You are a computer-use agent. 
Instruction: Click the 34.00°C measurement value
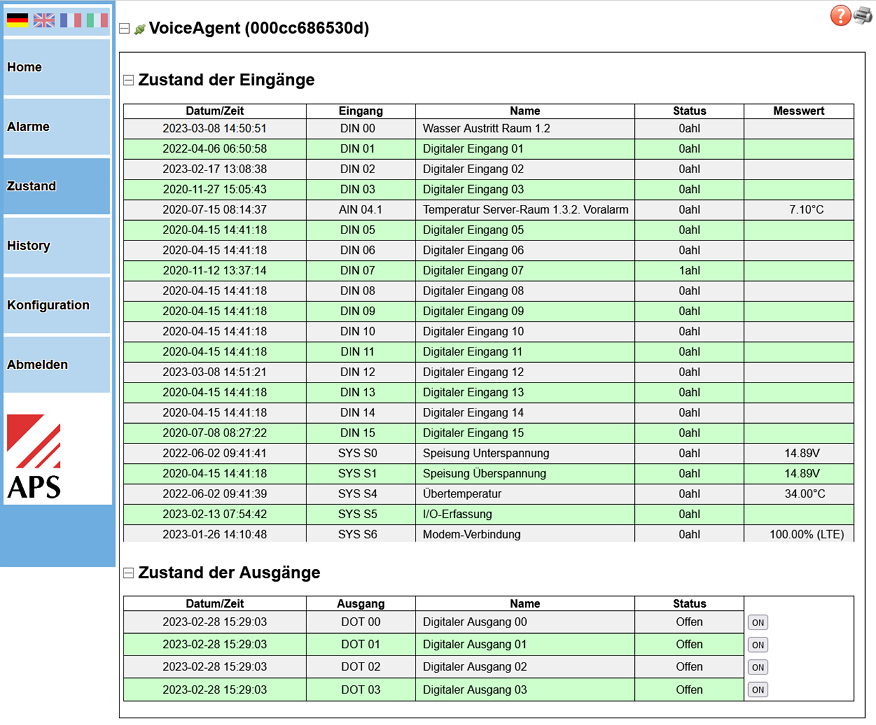[804, 494]
